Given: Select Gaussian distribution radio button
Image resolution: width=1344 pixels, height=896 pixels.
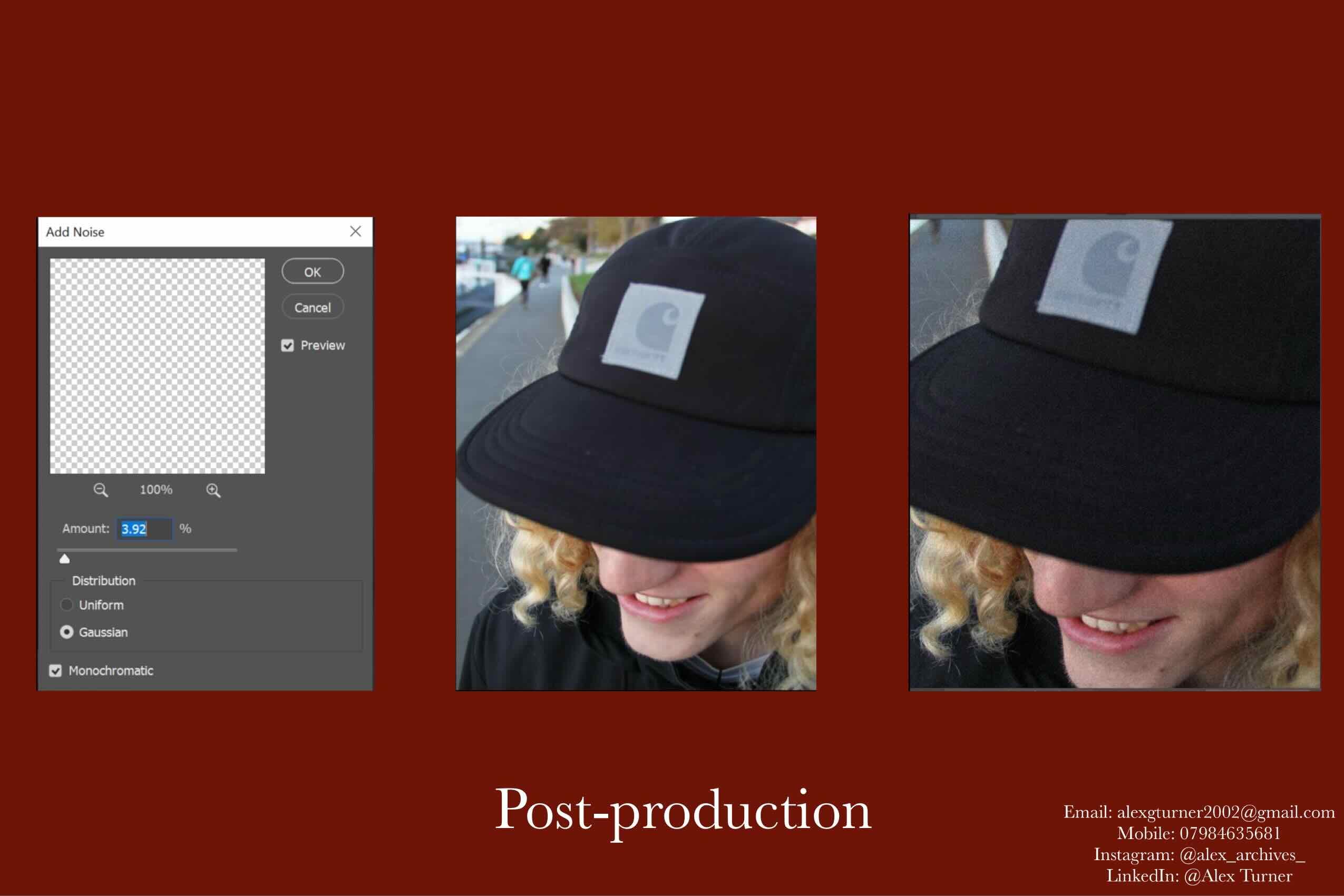Looking at the screenshot, I should (x=67, y=632).
